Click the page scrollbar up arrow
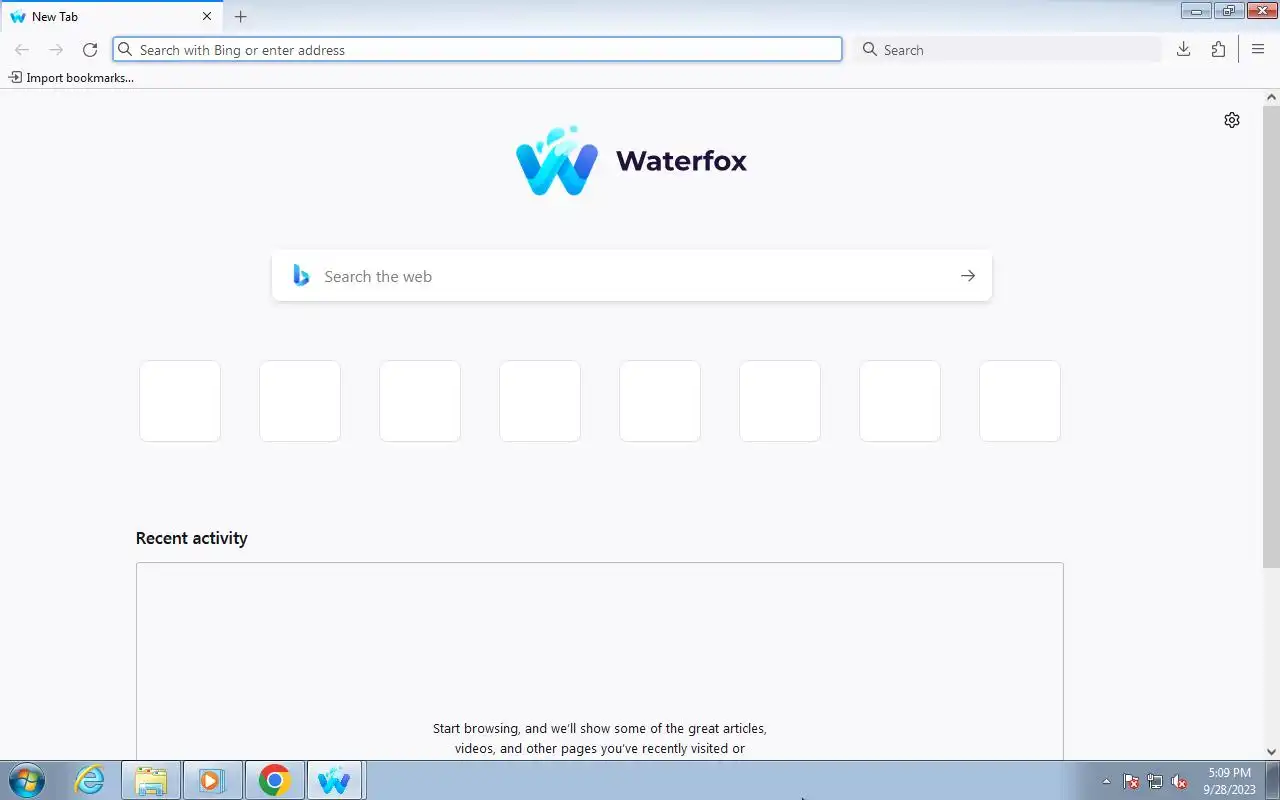The image size is (1280, 800). point(1272,97)
